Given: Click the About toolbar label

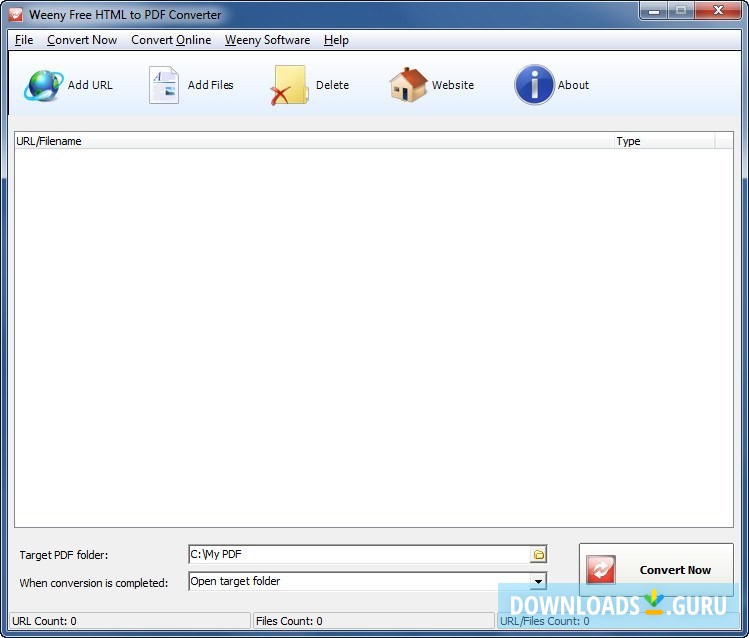Looking at the screenshot, I should tap(573, 85).
